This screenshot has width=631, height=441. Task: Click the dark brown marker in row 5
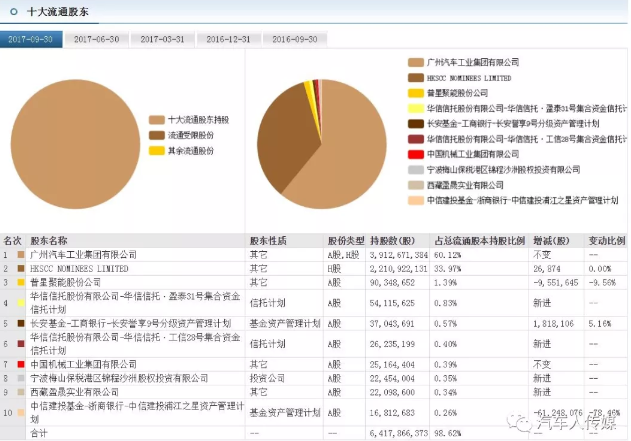coord(21,324)
